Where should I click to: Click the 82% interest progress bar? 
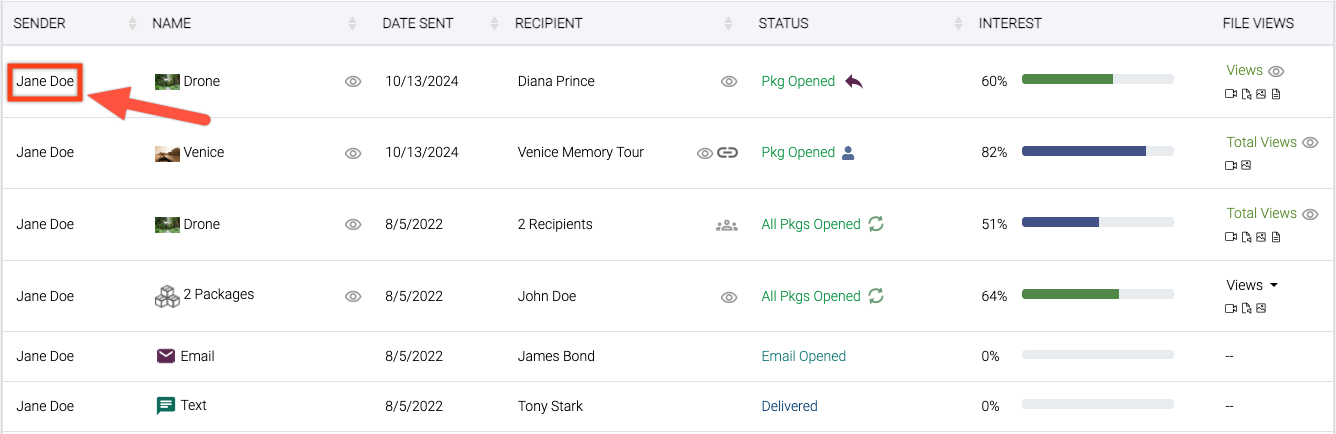(1097, 151)
